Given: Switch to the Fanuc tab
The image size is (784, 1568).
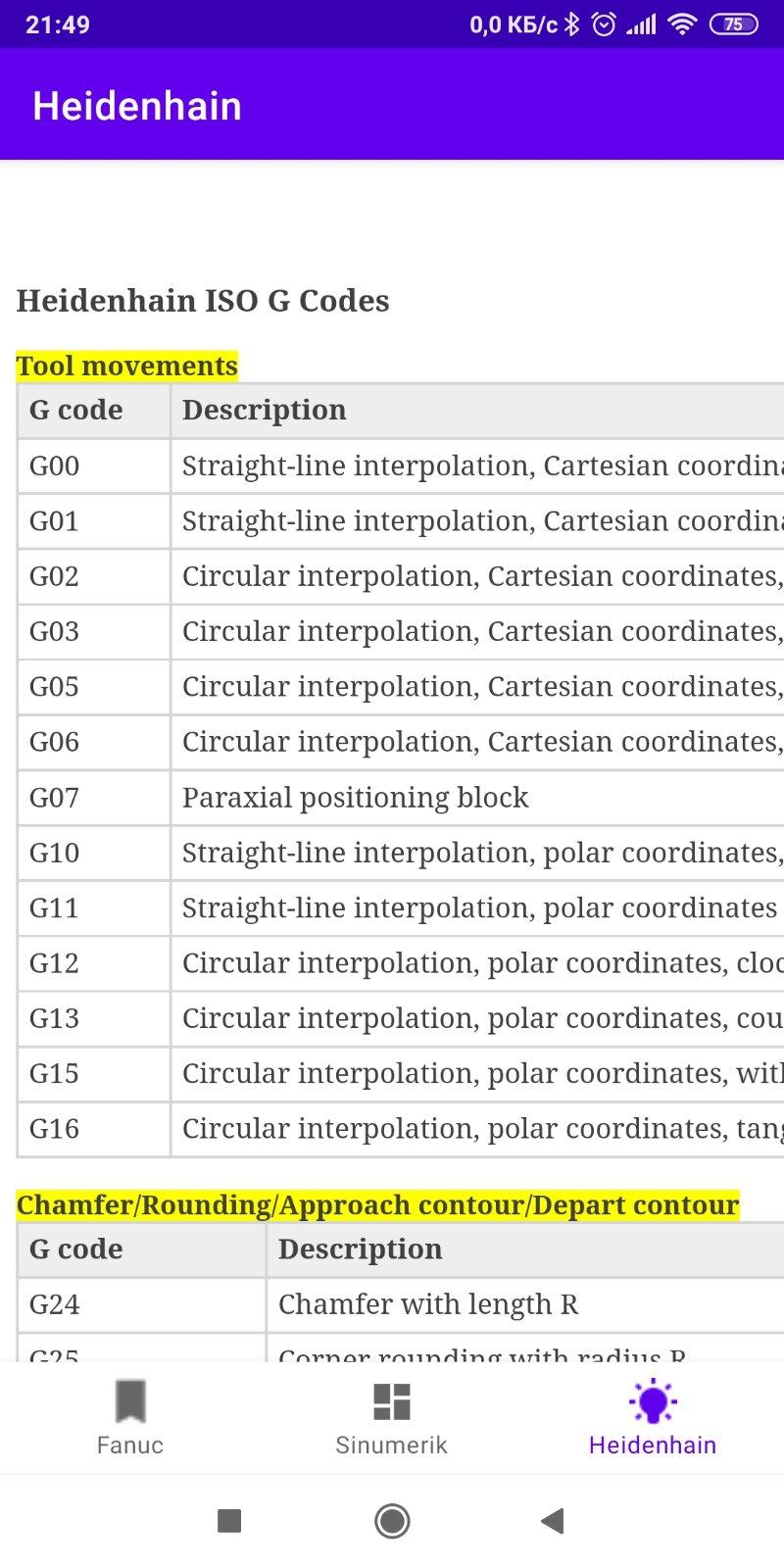Looking at the screenshot, I should [x=130, y=1417].
